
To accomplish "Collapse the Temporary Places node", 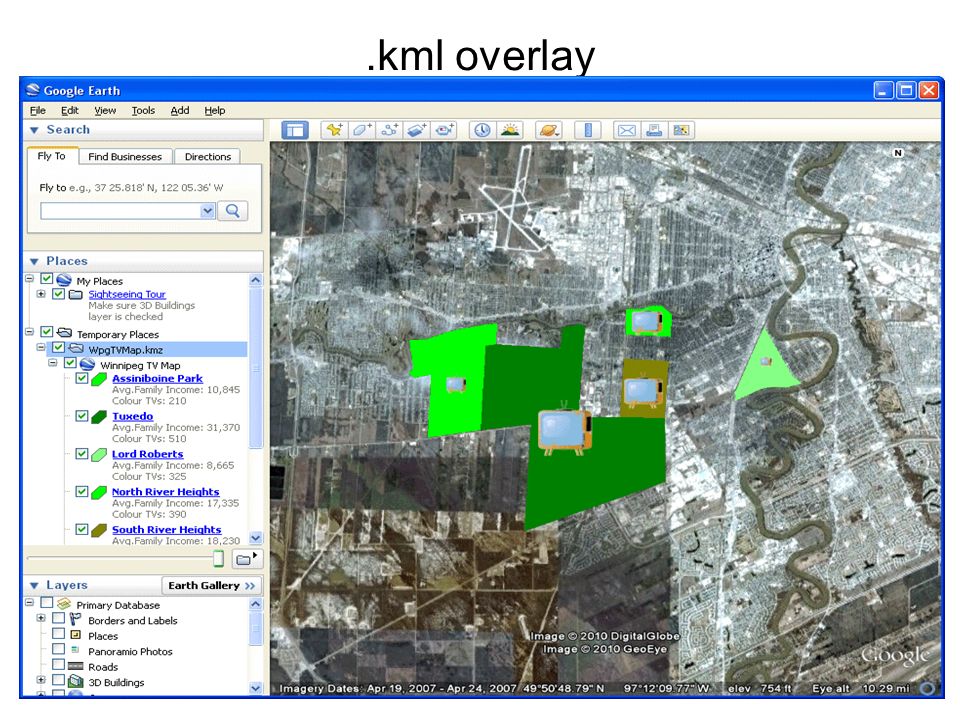I will (29, 332).
